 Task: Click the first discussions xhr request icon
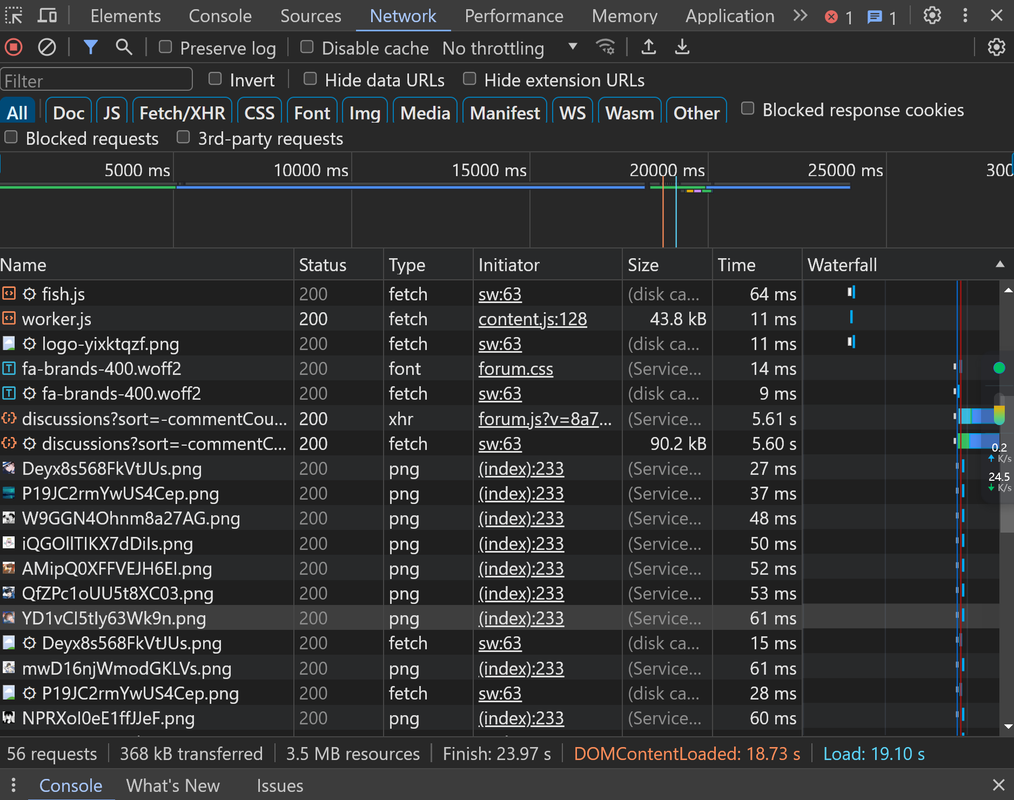pos(8,418)
